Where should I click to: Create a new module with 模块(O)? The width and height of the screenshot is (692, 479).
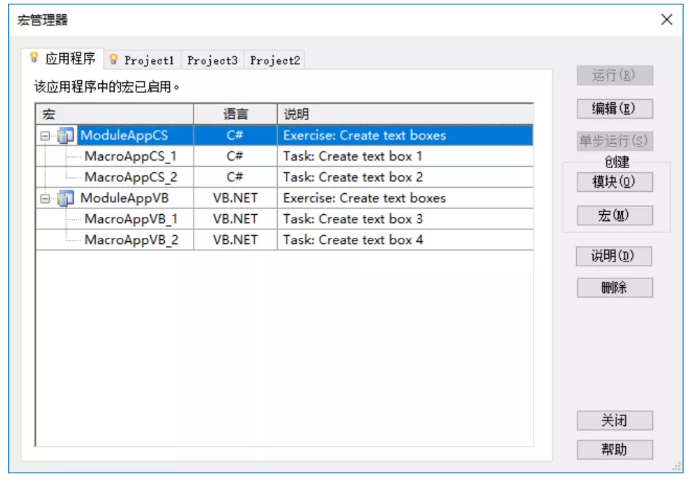click(614, 182)
